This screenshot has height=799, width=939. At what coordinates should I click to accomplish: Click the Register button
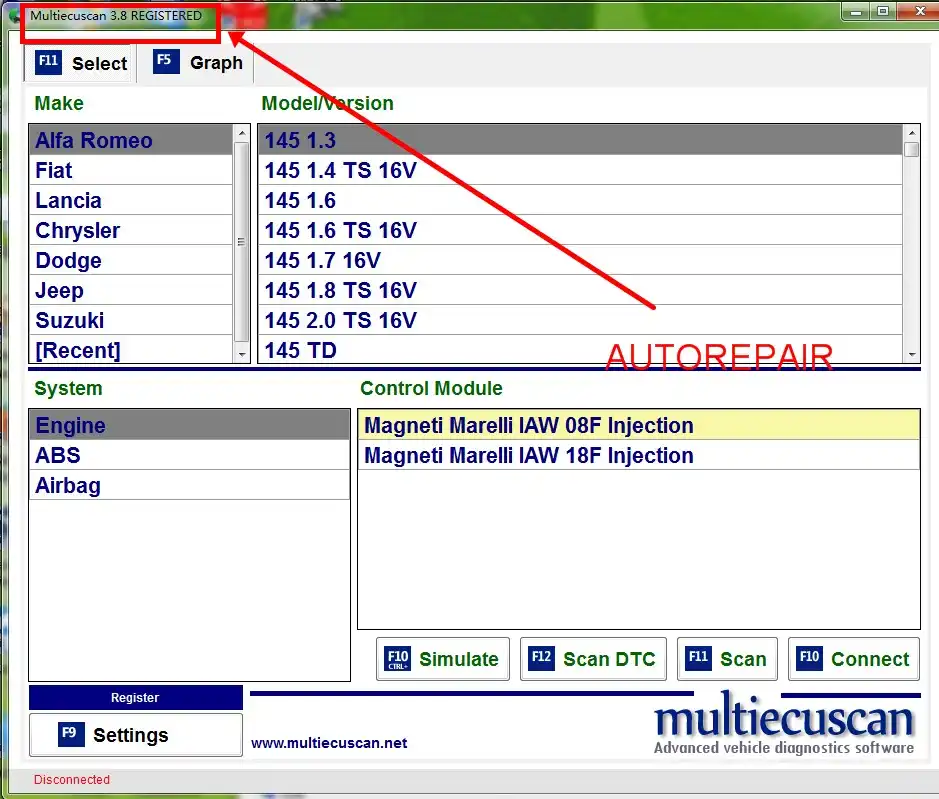pyautogui.click(x=135, y=697)
